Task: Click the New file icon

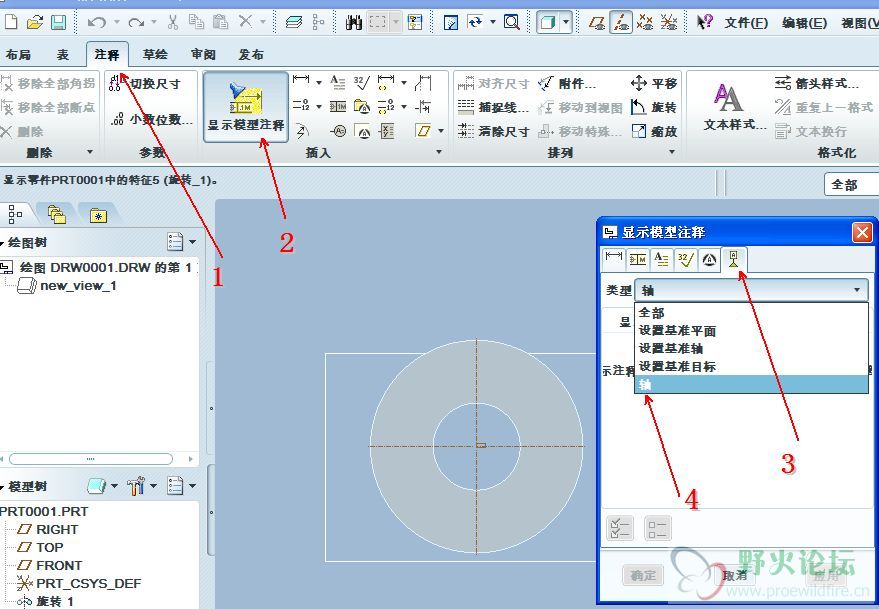Action: pos(10,22)
